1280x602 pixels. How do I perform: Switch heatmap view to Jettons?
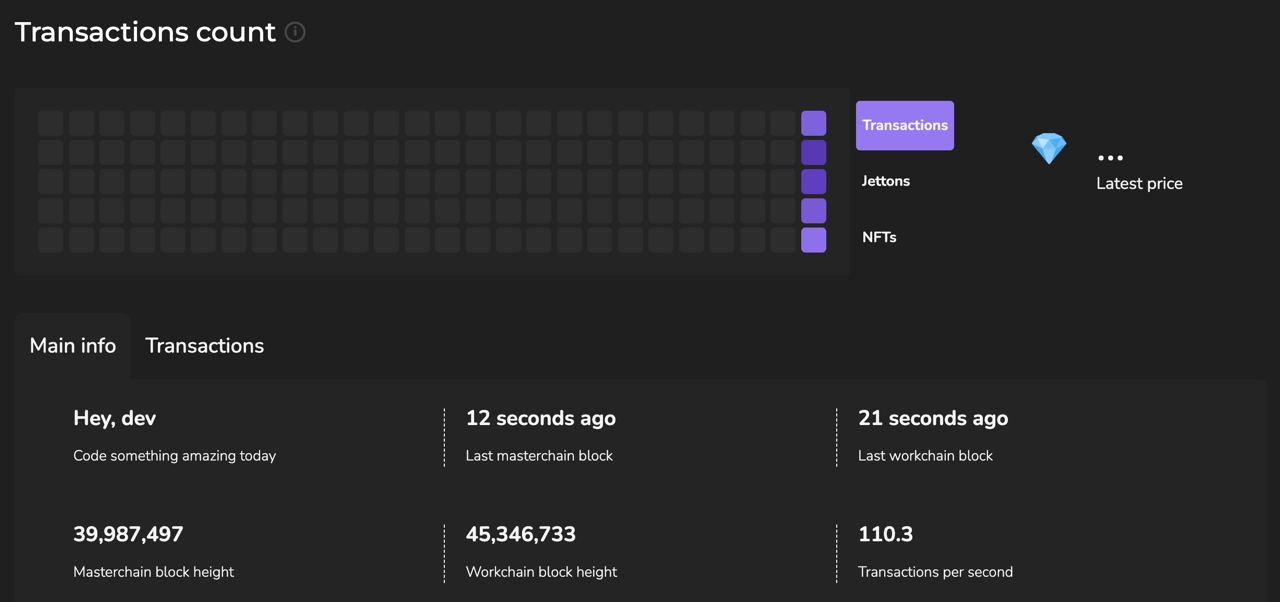click(886, 181)
